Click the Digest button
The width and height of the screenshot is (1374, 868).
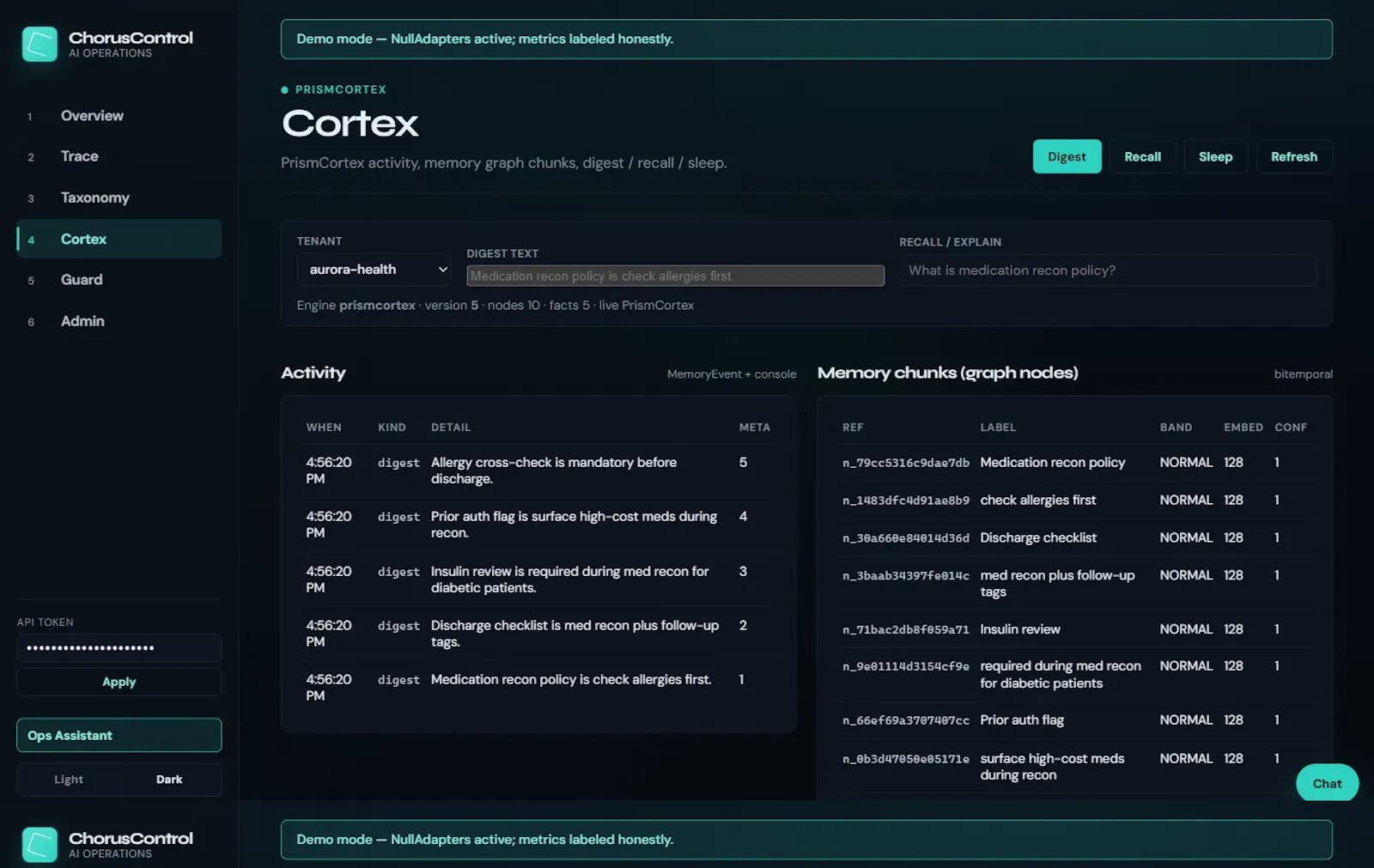click(1067, 156)
